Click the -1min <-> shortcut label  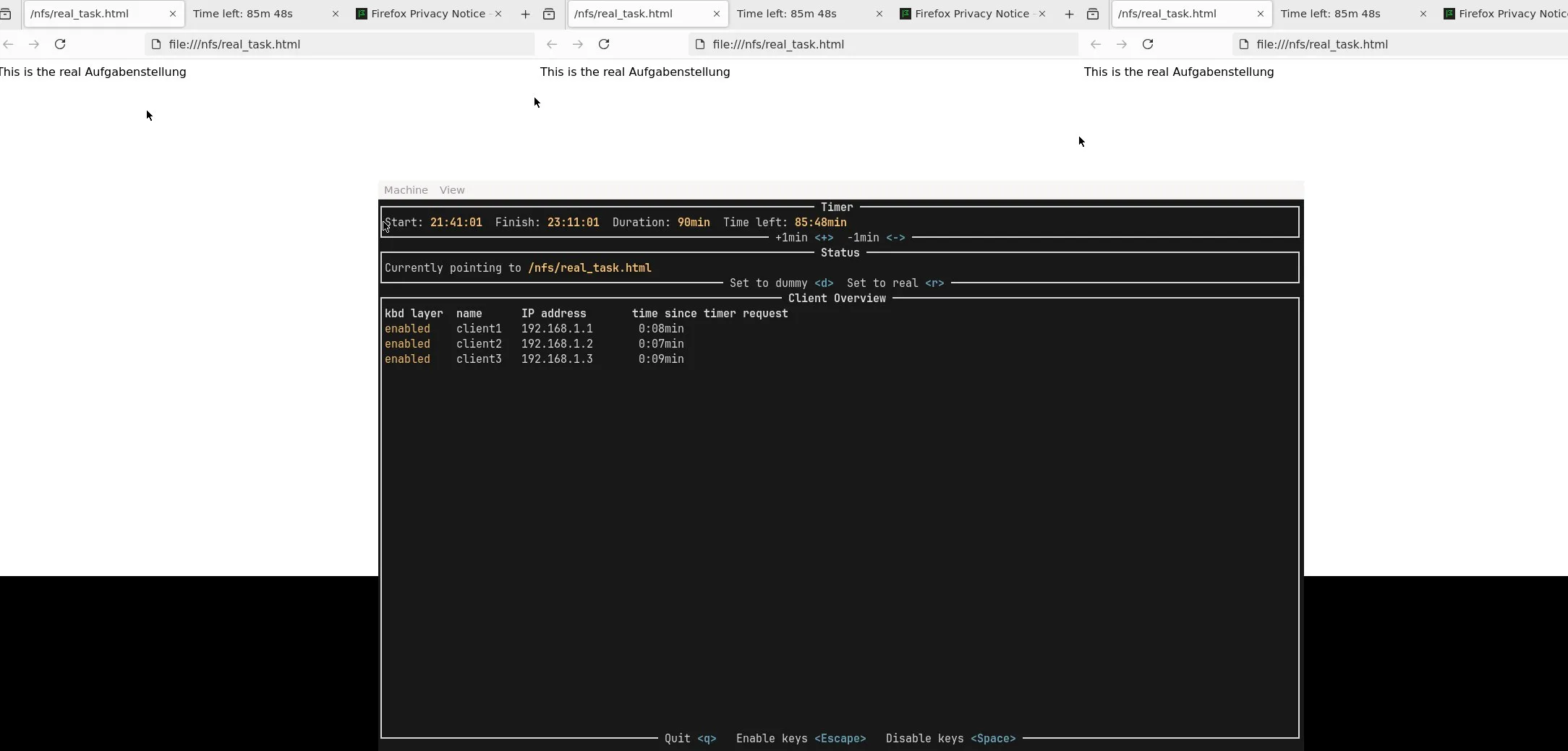tap(876, 238)
